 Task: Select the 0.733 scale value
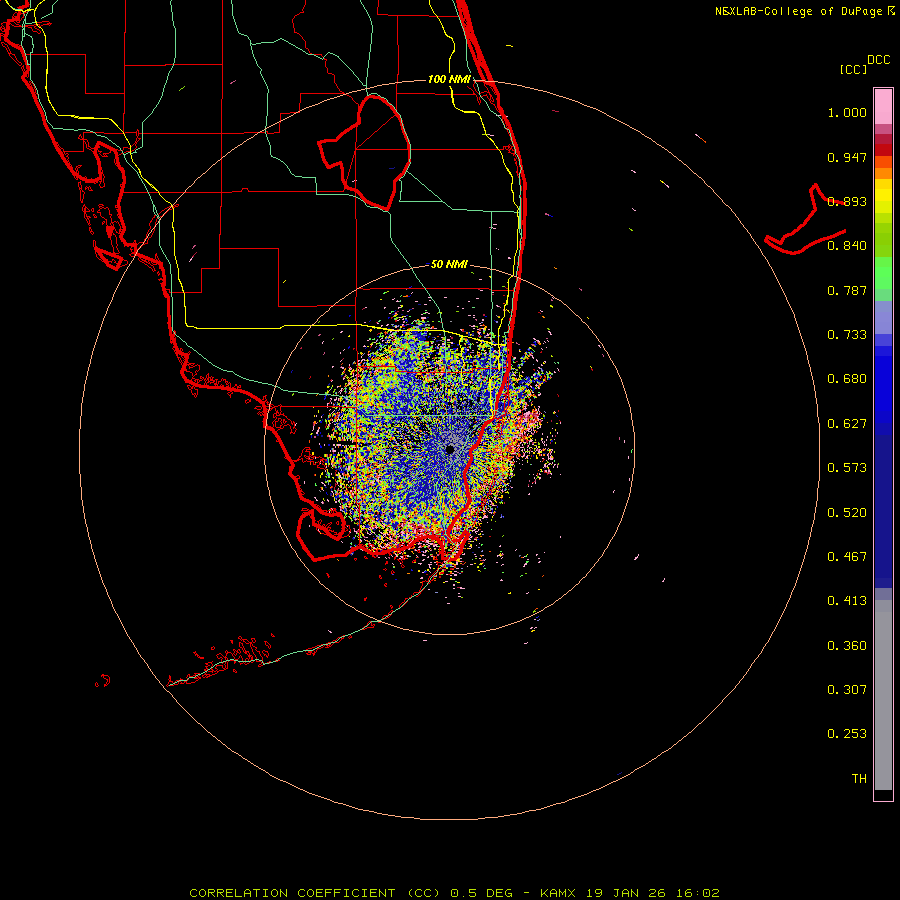pos(847,335)
